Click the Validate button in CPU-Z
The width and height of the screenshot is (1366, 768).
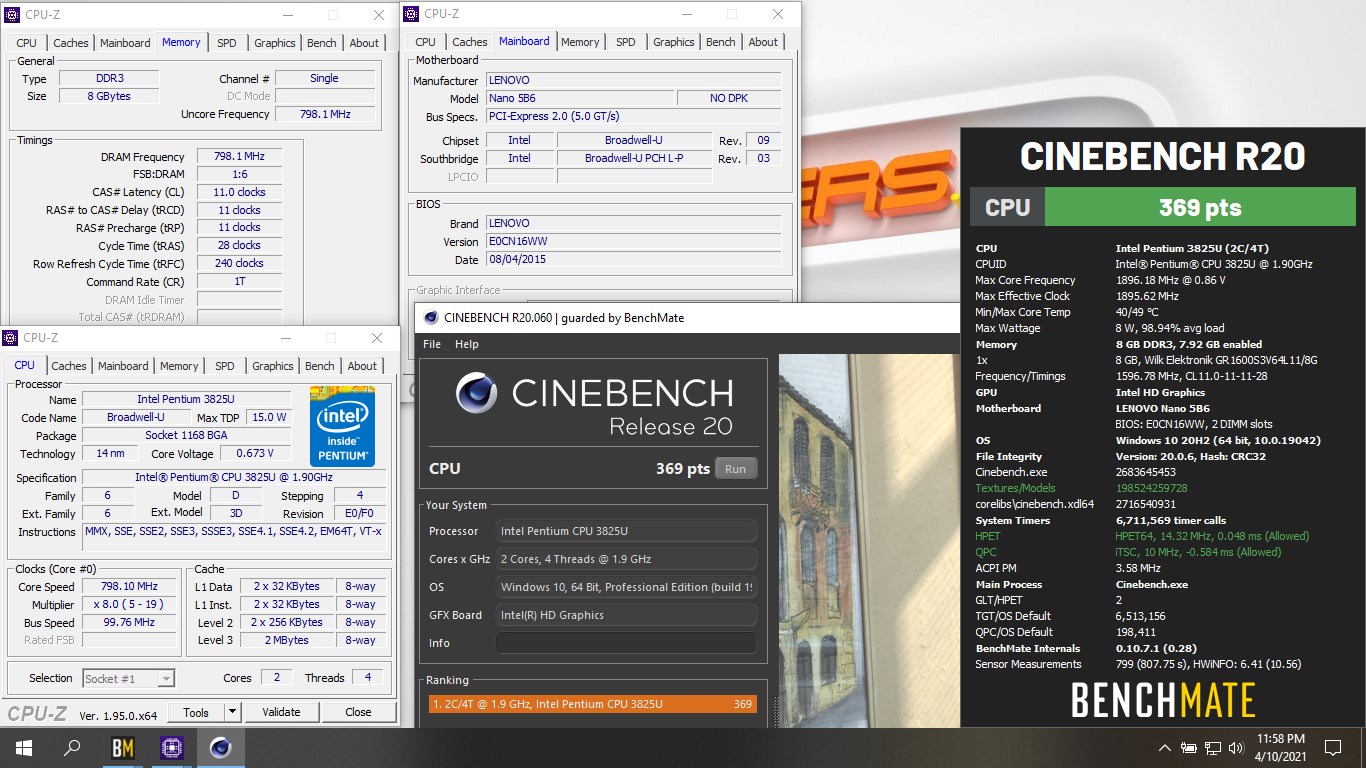[x=281, y=712]
